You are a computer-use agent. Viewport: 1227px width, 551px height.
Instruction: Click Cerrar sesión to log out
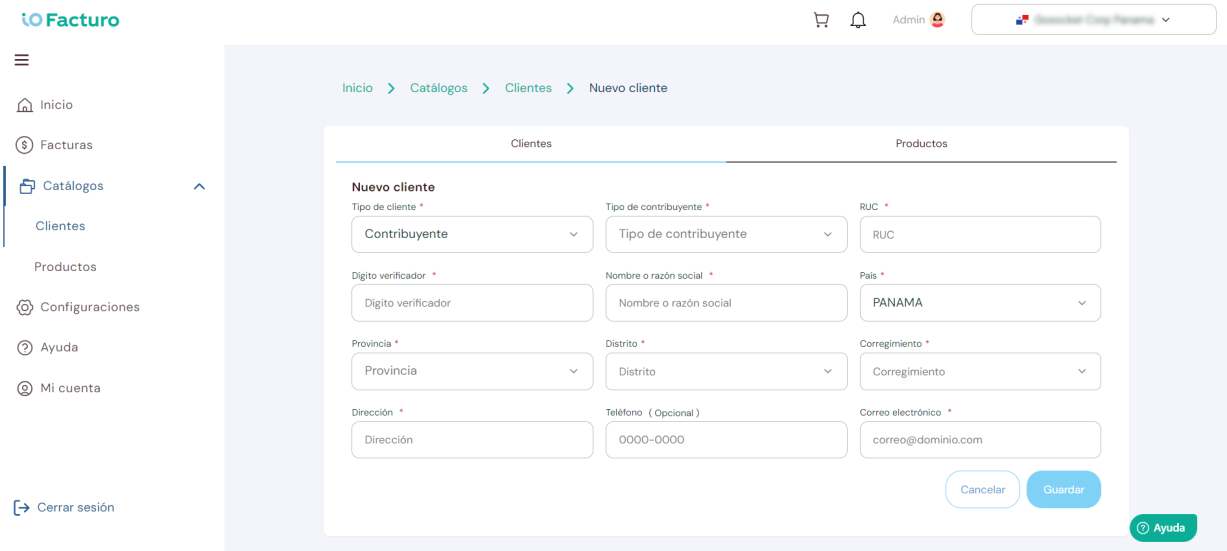click(75, 508)
